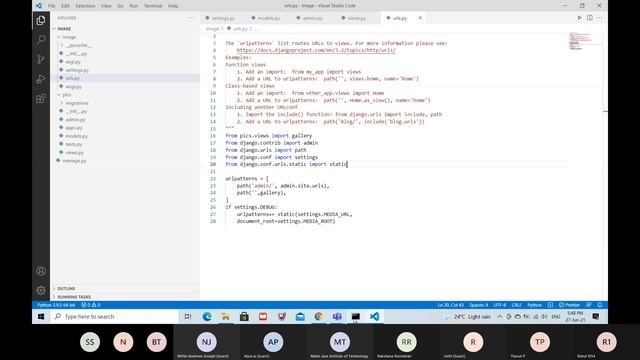Open the editor More Actions ellipsis

pyautogui.click(x=599, y=18)
